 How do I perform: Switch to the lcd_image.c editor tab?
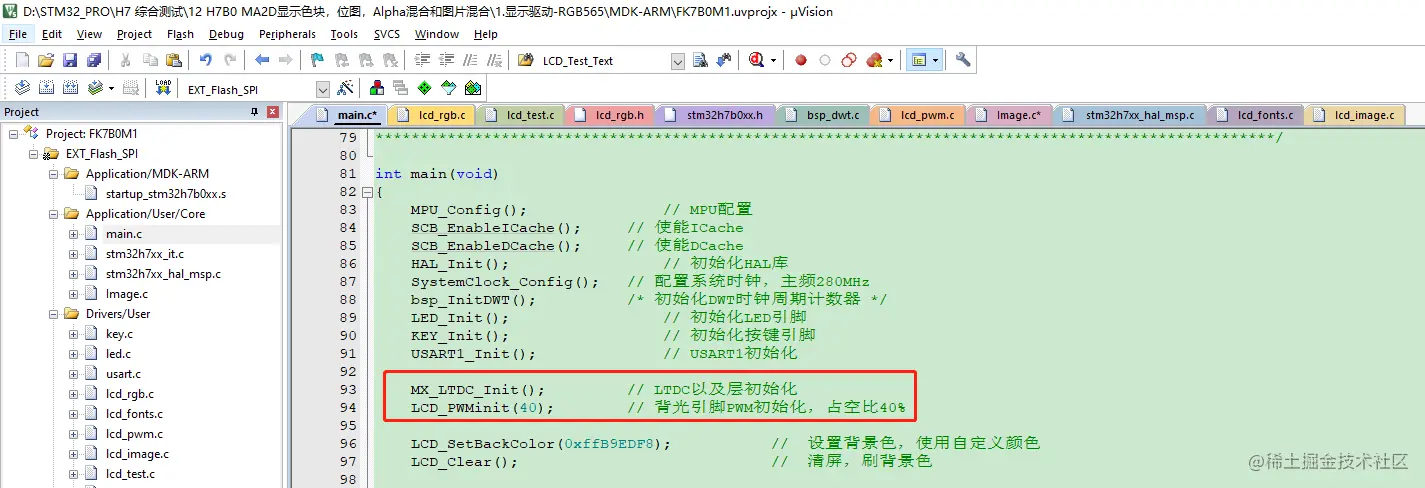pyautogui.click(x=1354, y=115)
